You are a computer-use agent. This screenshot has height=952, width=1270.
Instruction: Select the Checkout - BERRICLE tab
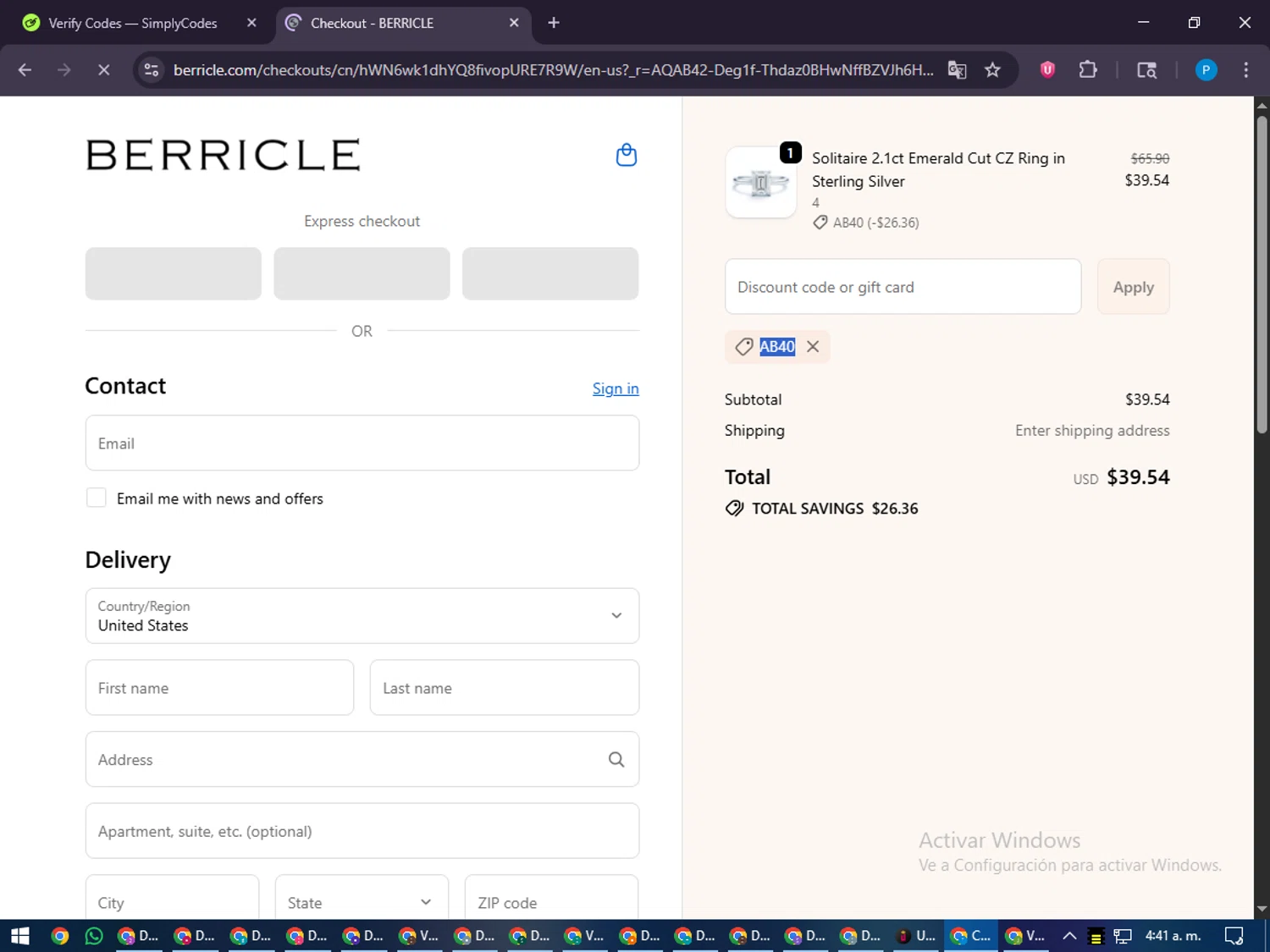[373, 23]
